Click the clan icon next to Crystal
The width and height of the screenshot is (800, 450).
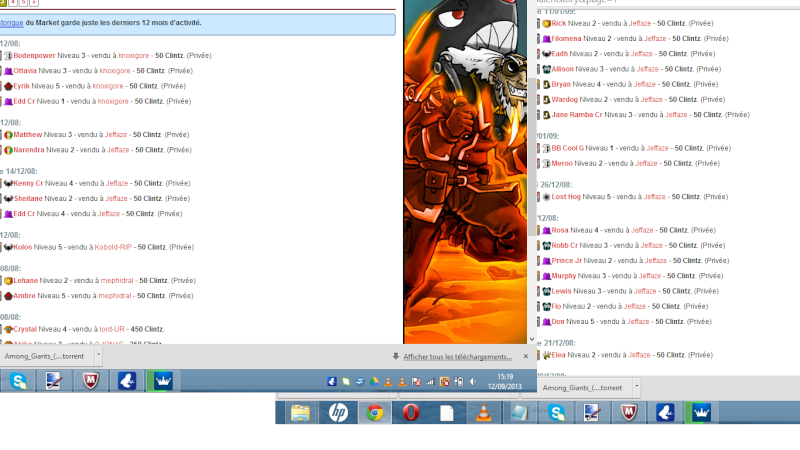(8, 329)
